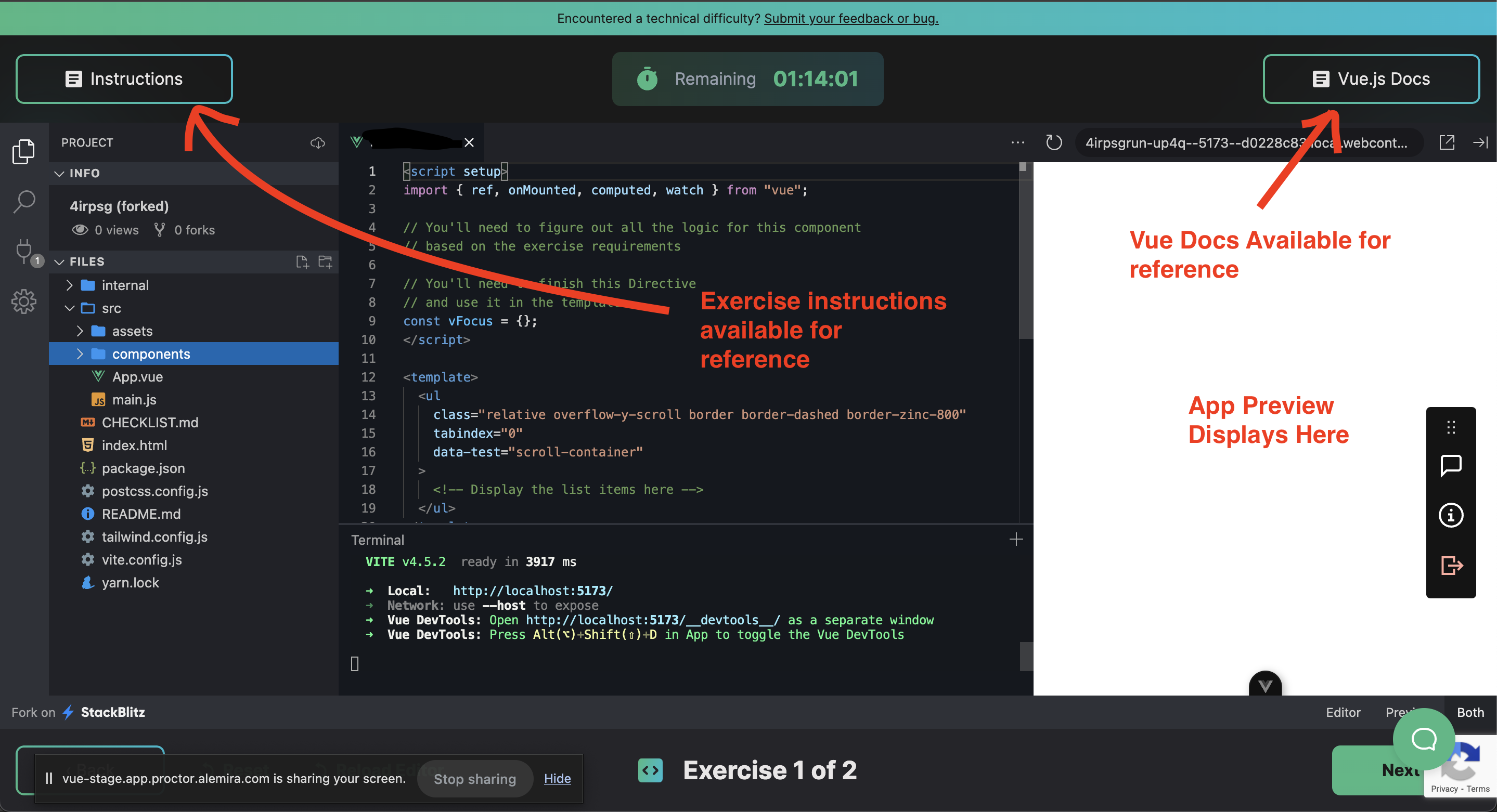Click the cloud connect icon beside PROJECT
1497x812 pixels.
pos(317,143)
